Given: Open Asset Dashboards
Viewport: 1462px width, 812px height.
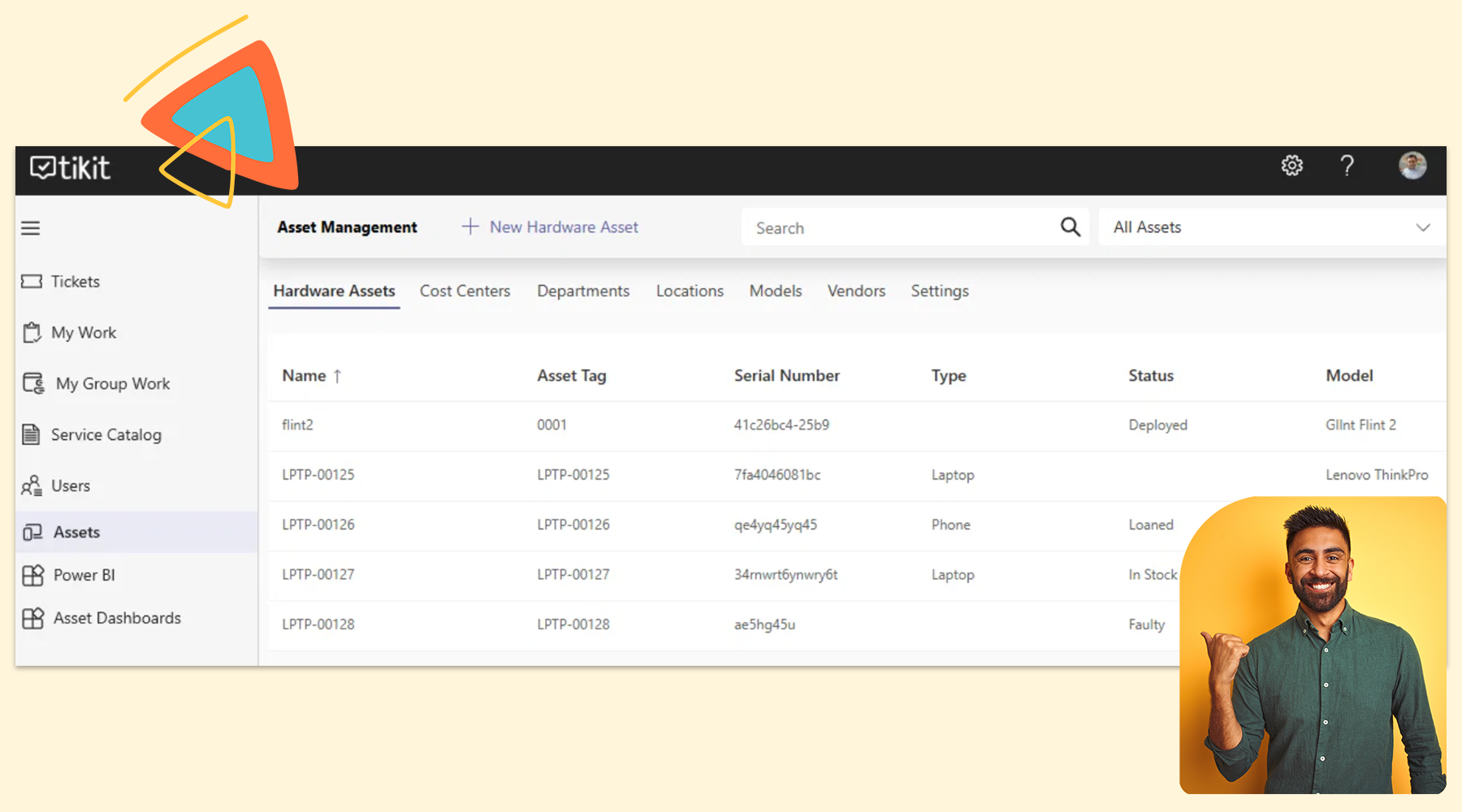Looking at the screenshot, I should (117, 618).
